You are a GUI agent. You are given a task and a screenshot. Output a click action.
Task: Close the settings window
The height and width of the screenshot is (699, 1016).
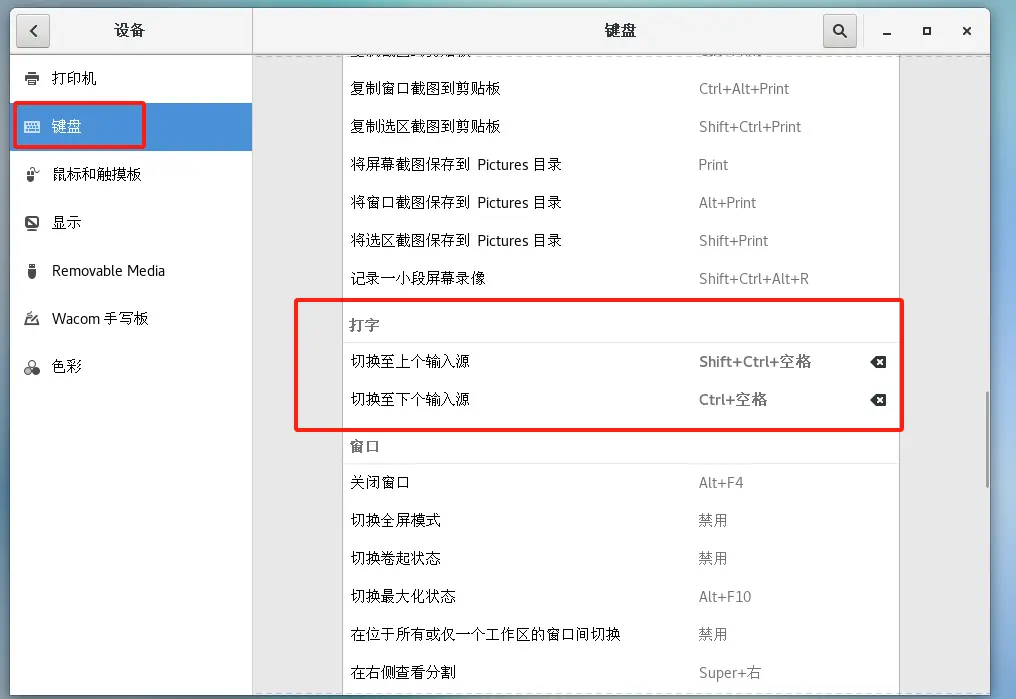967,31
